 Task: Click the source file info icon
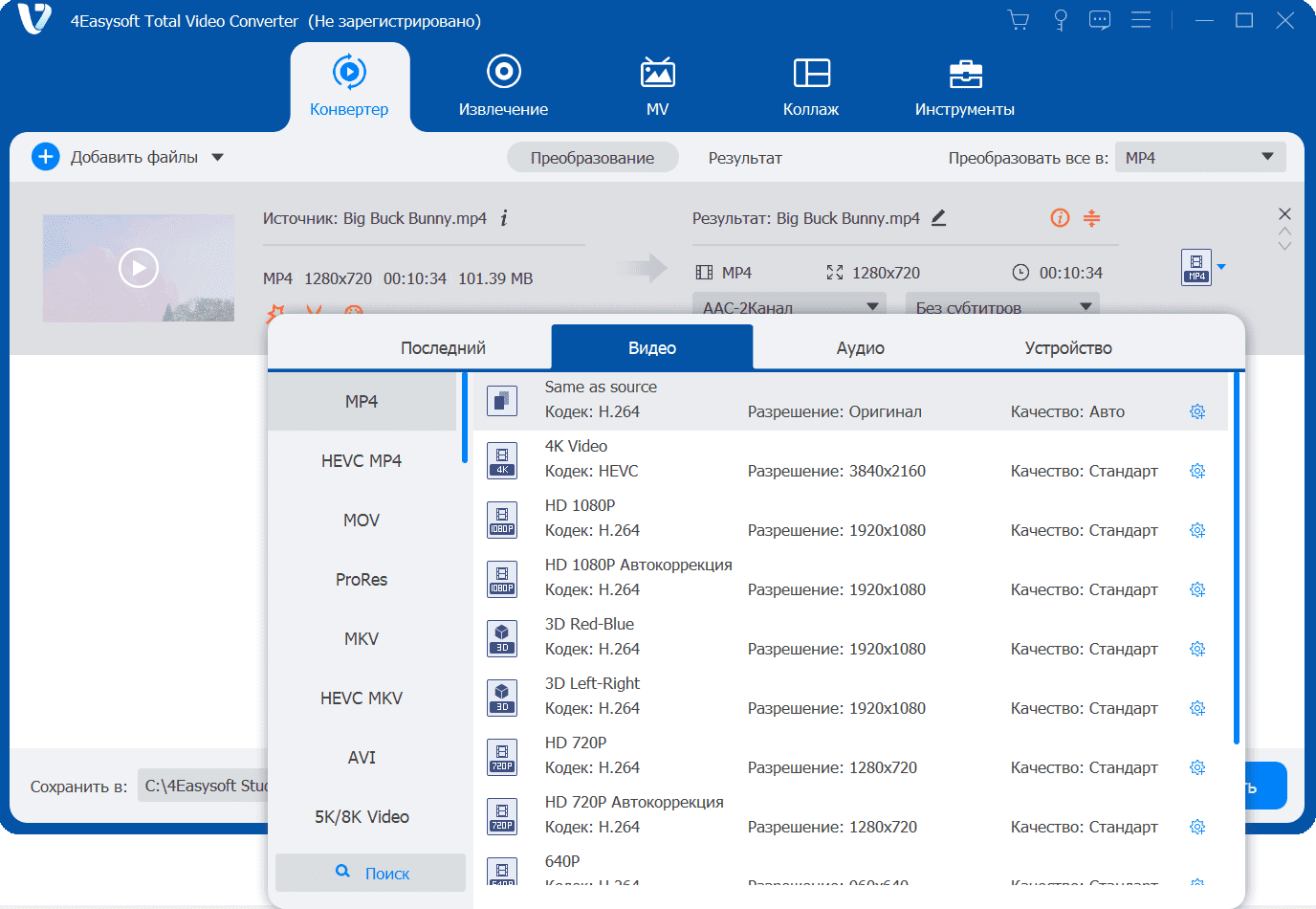coord(504,218)
